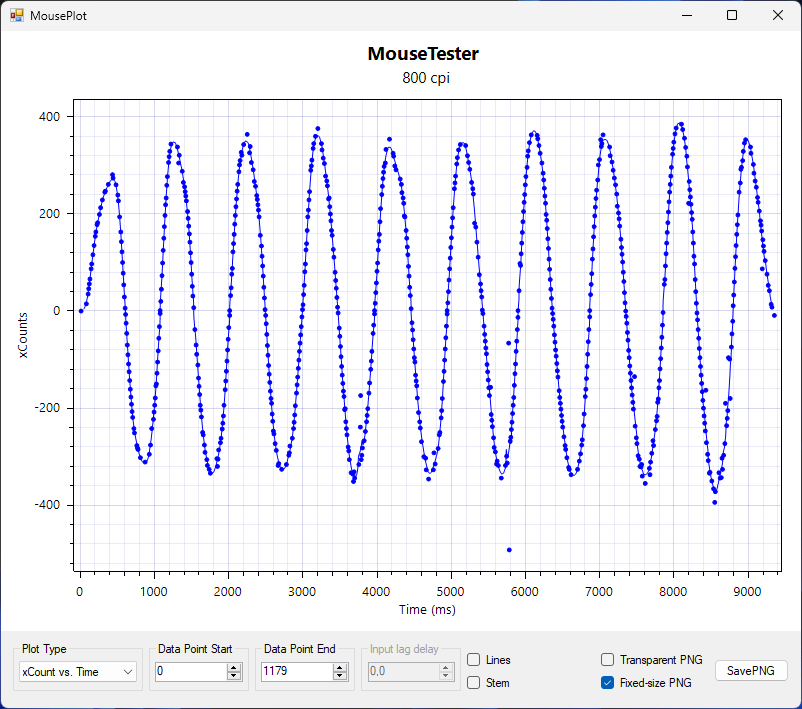The image size is (802, 709).
Task: Click the 9000 tick label on time axis
Action: (x=747, y=592)
